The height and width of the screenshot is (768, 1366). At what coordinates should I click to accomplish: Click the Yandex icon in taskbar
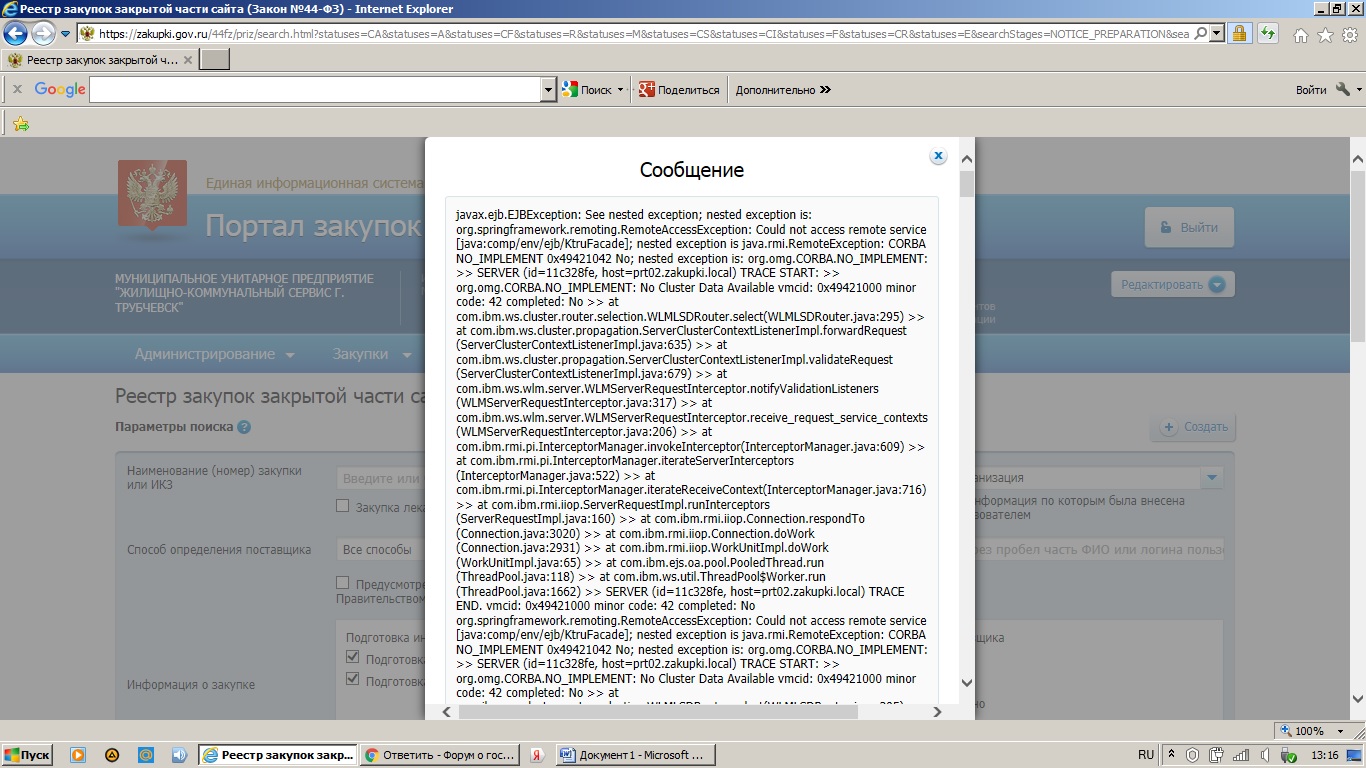point(537,755)
